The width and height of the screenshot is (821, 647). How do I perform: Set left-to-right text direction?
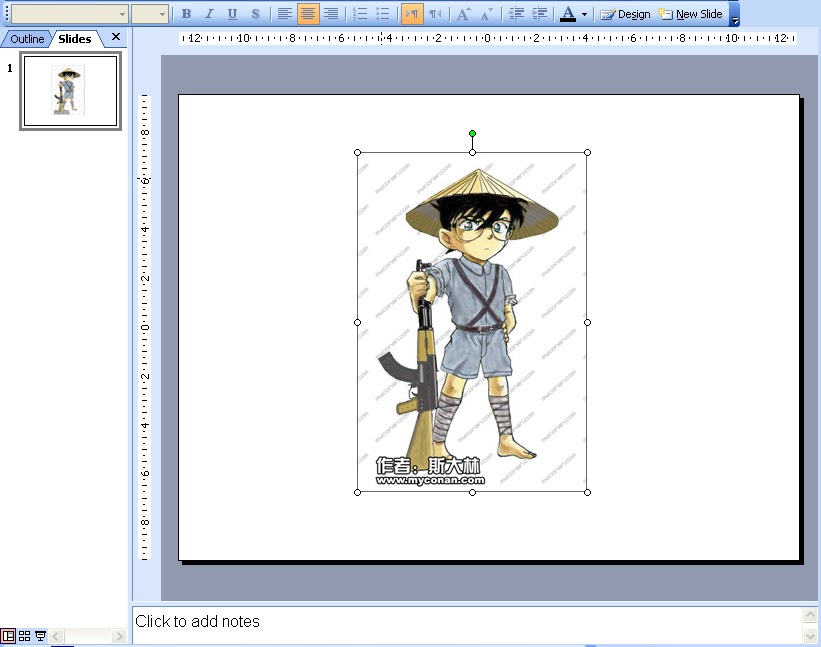pos(412,14)
